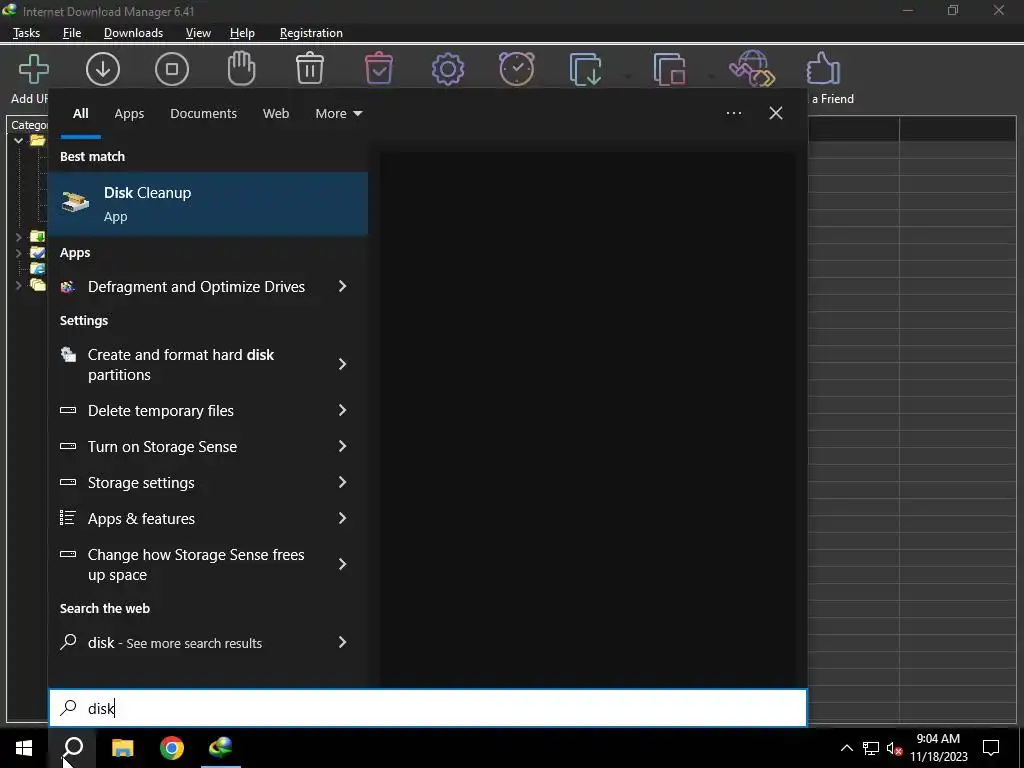1024x768 pixels.
Task: Open the More dropdown in search filters
Action: click(338, 114)
